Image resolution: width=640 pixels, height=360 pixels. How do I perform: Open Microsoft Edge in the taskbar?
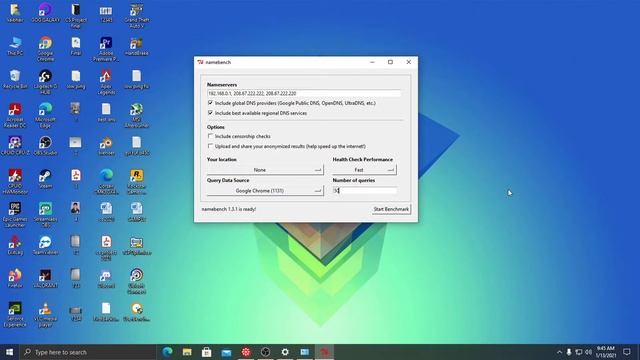(x=167, y=352)
